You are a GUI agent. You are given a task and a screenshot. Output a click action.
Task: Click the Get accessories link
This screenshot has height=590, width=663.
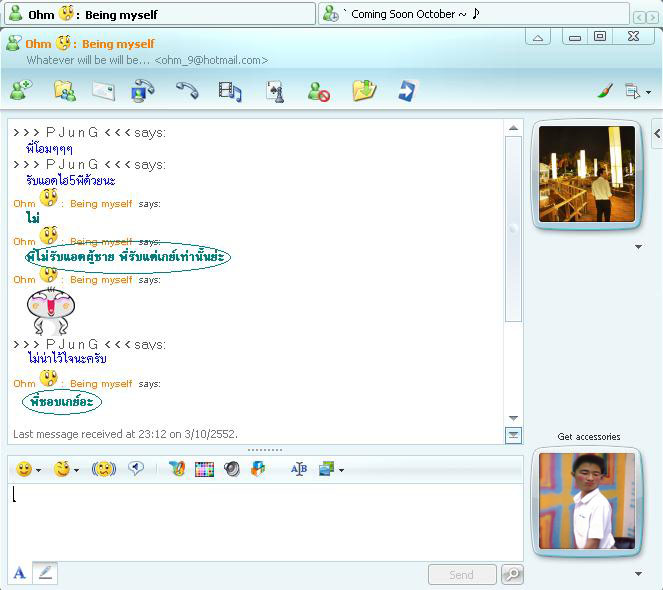(588, 437)
